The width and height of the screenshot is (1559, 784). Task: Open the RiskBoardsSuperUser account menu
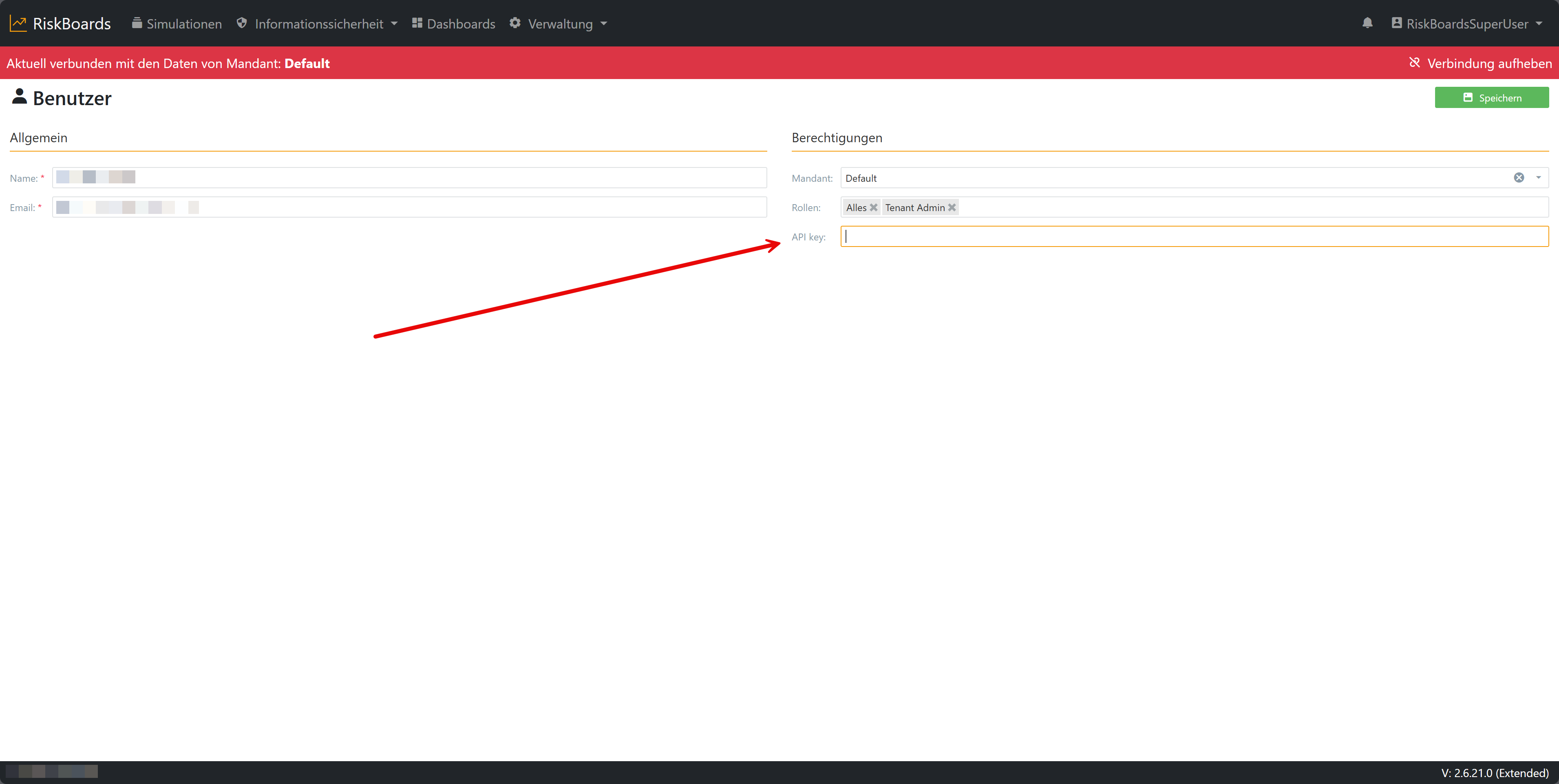(1467, 24)
